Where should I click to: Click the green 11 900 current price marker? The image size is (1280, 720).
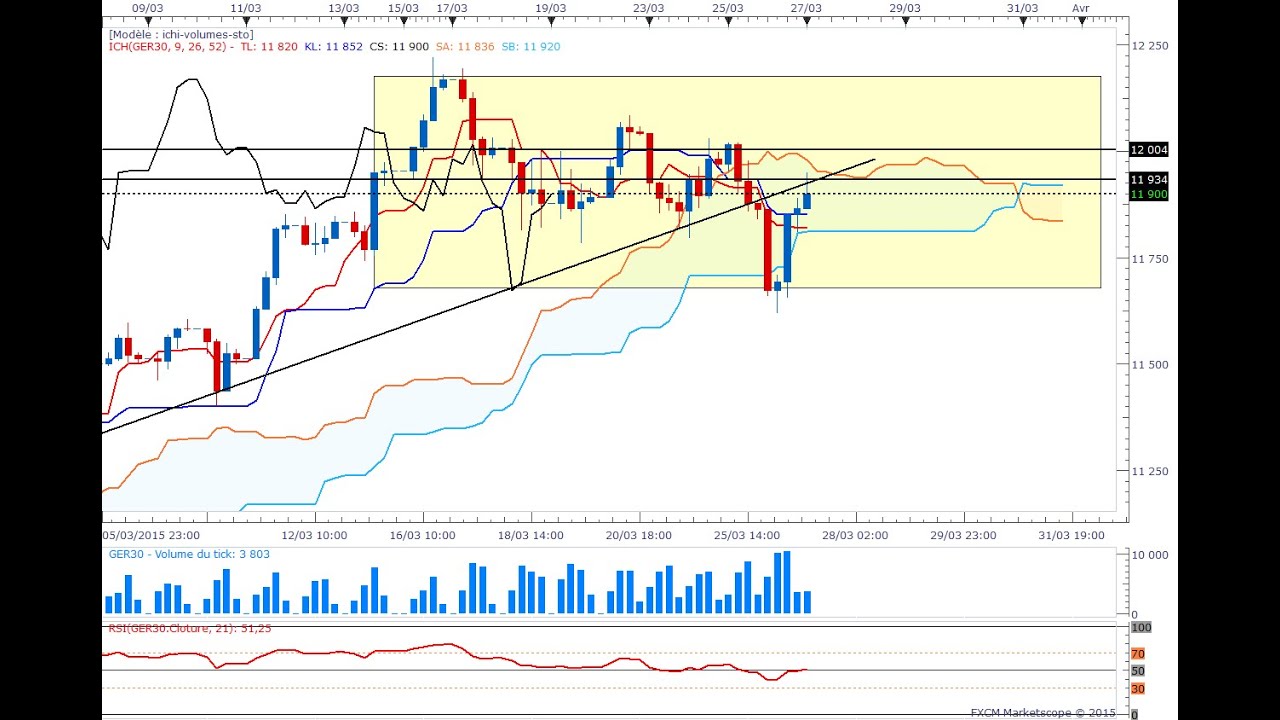(x=1149, y=194)
